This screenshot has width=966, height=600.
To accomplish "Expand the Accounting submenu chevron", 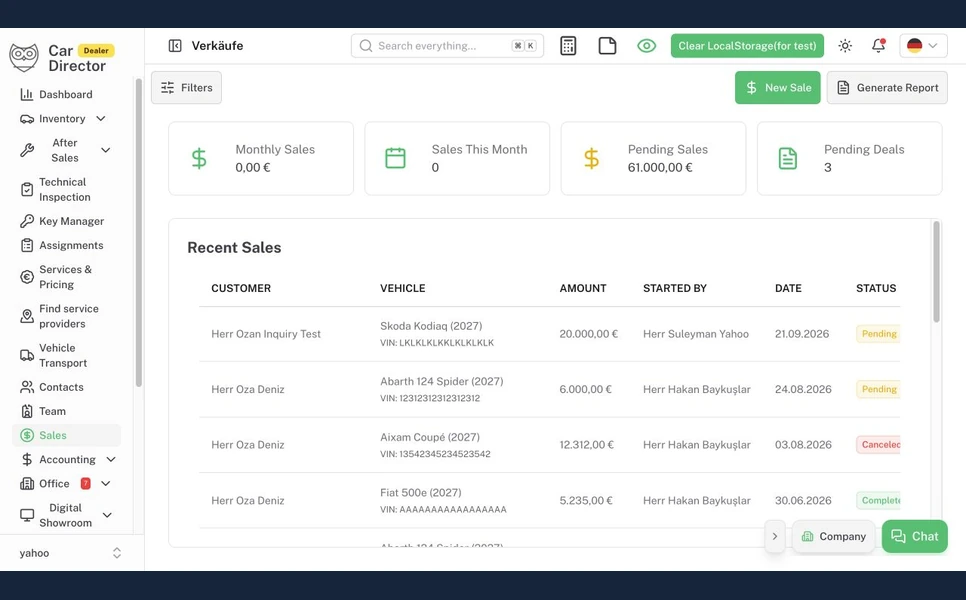I will [111, 459].
